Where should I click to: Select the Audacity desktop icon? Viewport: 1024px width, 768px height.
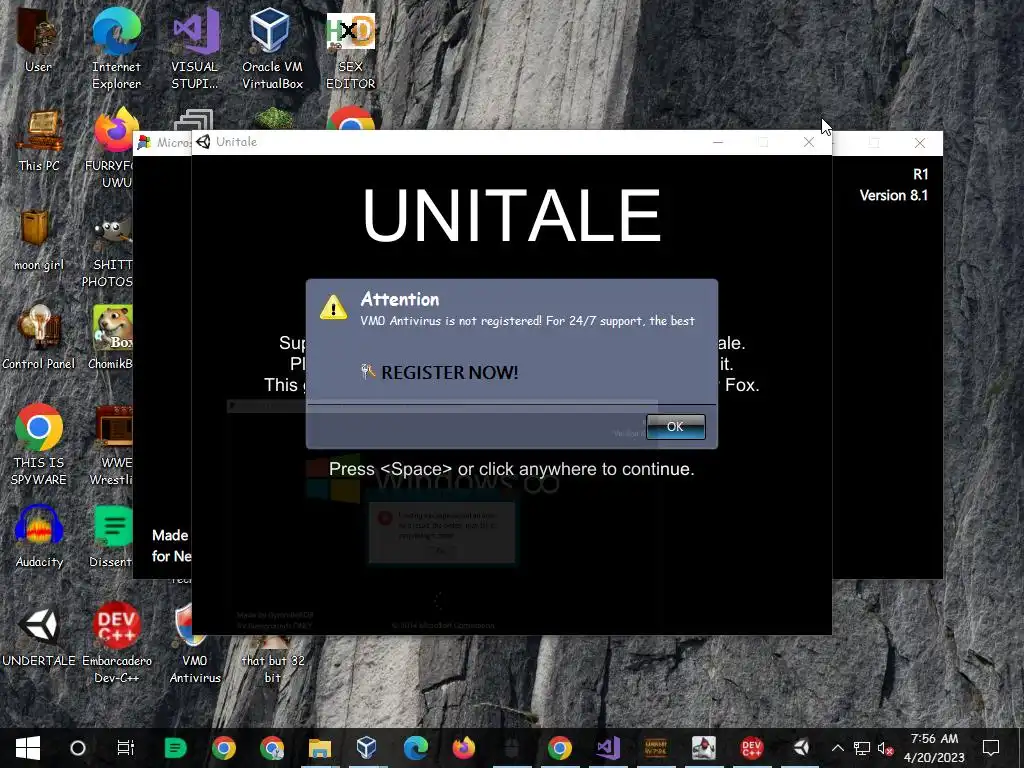point(39,537)
